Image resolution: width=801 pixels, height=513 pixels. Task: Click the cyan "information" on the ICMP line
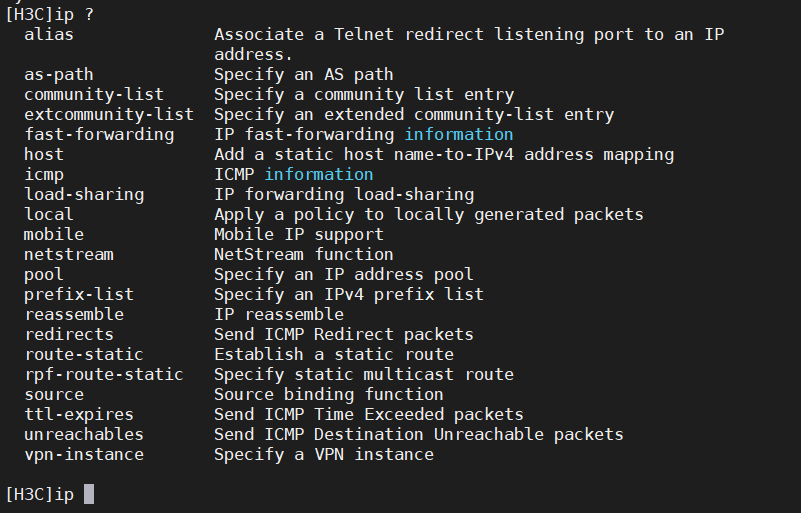tap(318, 174)
